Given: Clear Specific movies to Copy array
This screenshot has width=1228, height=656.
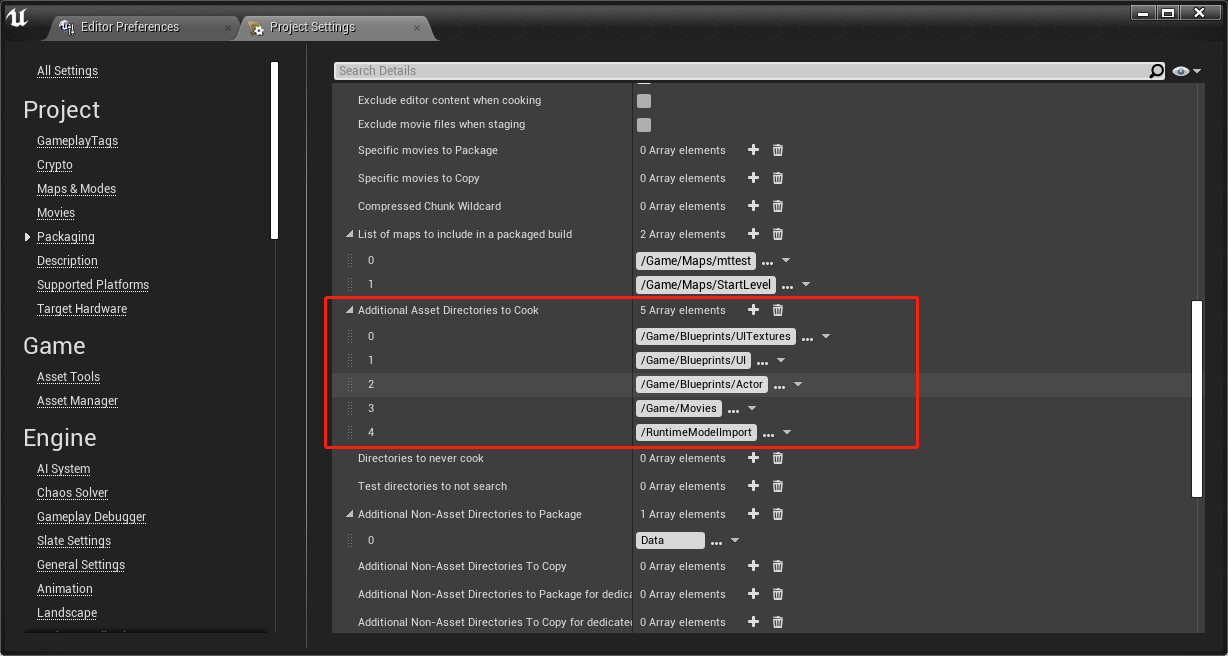Looking at the screenshot, I should click(x=778, y=178).
